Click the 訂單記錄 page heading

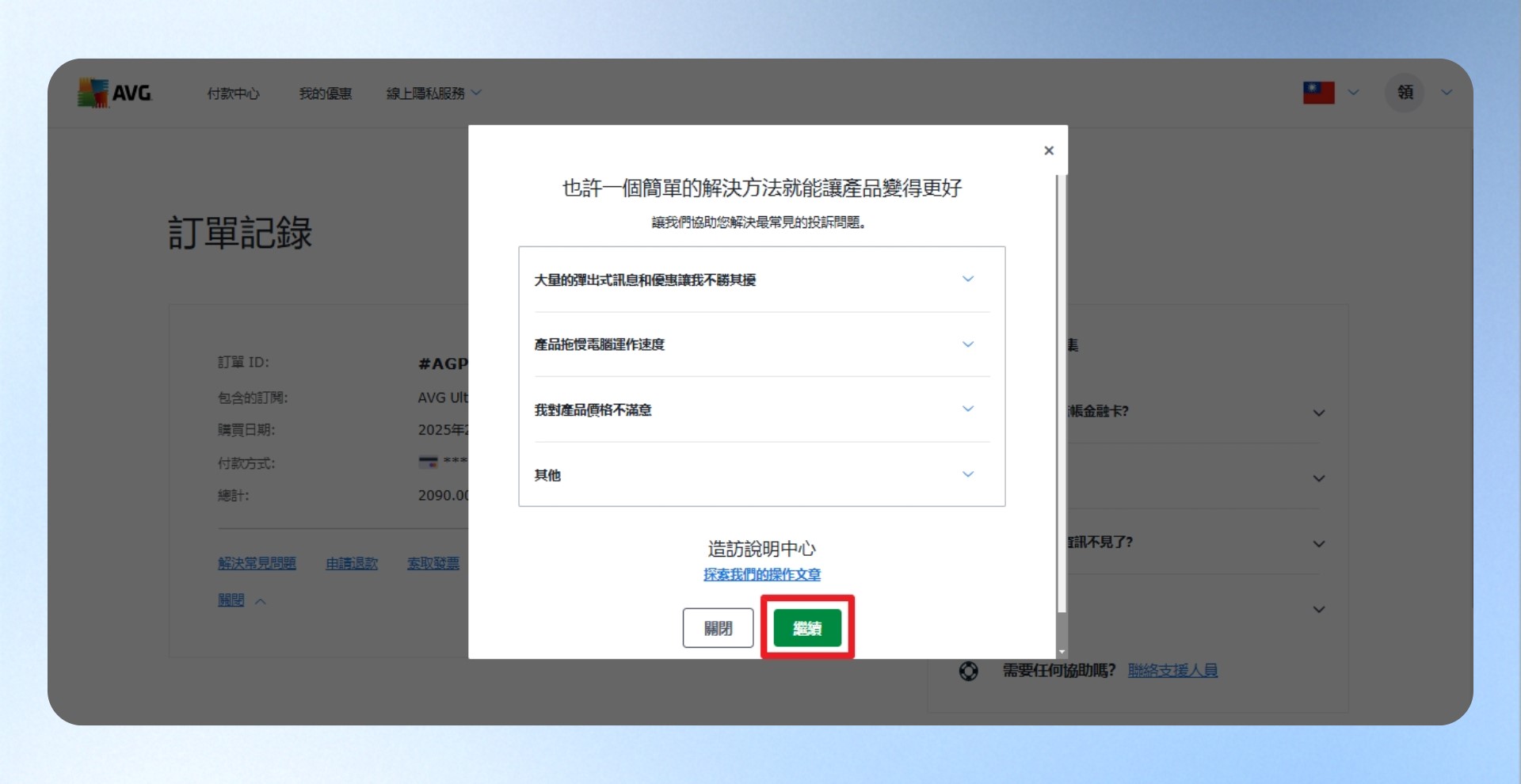[x=240, y=233]
